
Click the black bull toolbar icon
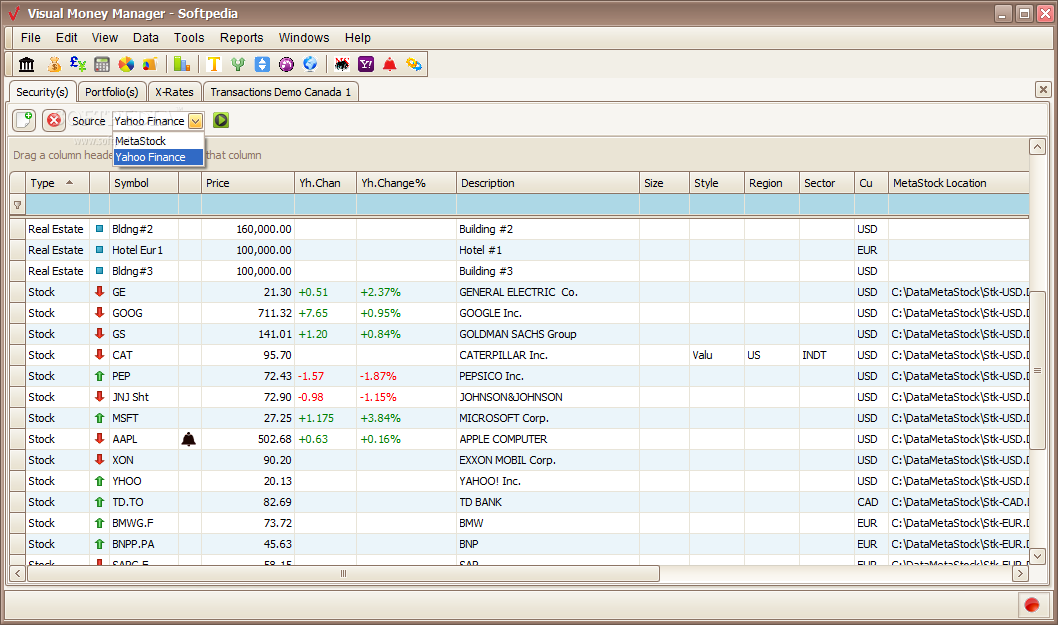point(342,64)
